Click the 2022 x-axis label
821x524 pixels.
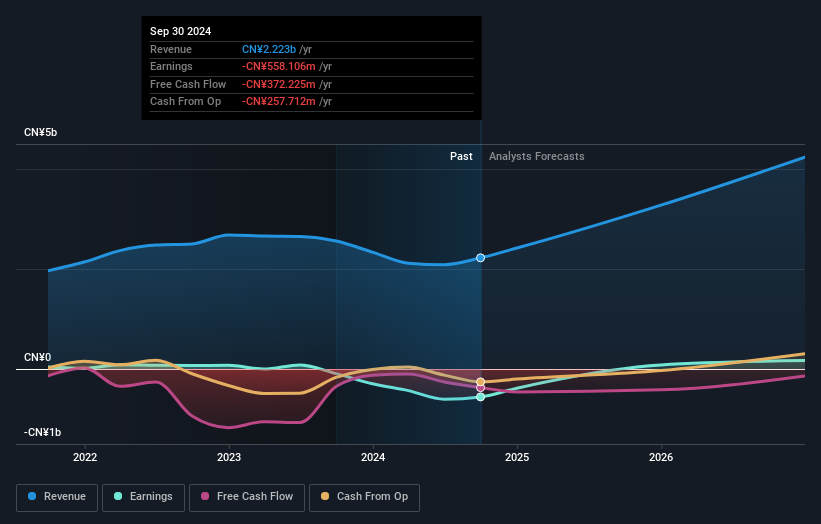[85, 457]
